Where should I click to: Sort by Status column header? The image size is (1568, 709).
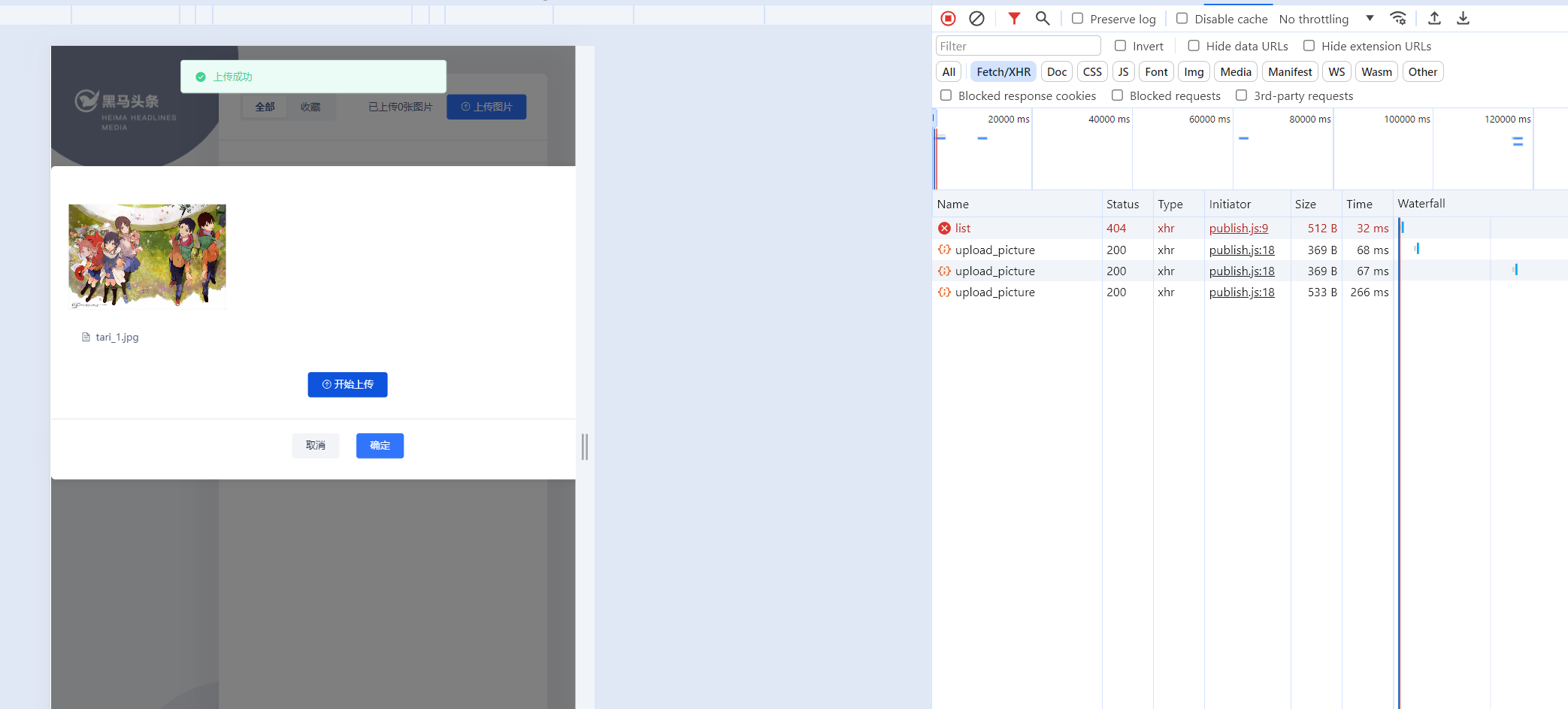coord(1128,205)
